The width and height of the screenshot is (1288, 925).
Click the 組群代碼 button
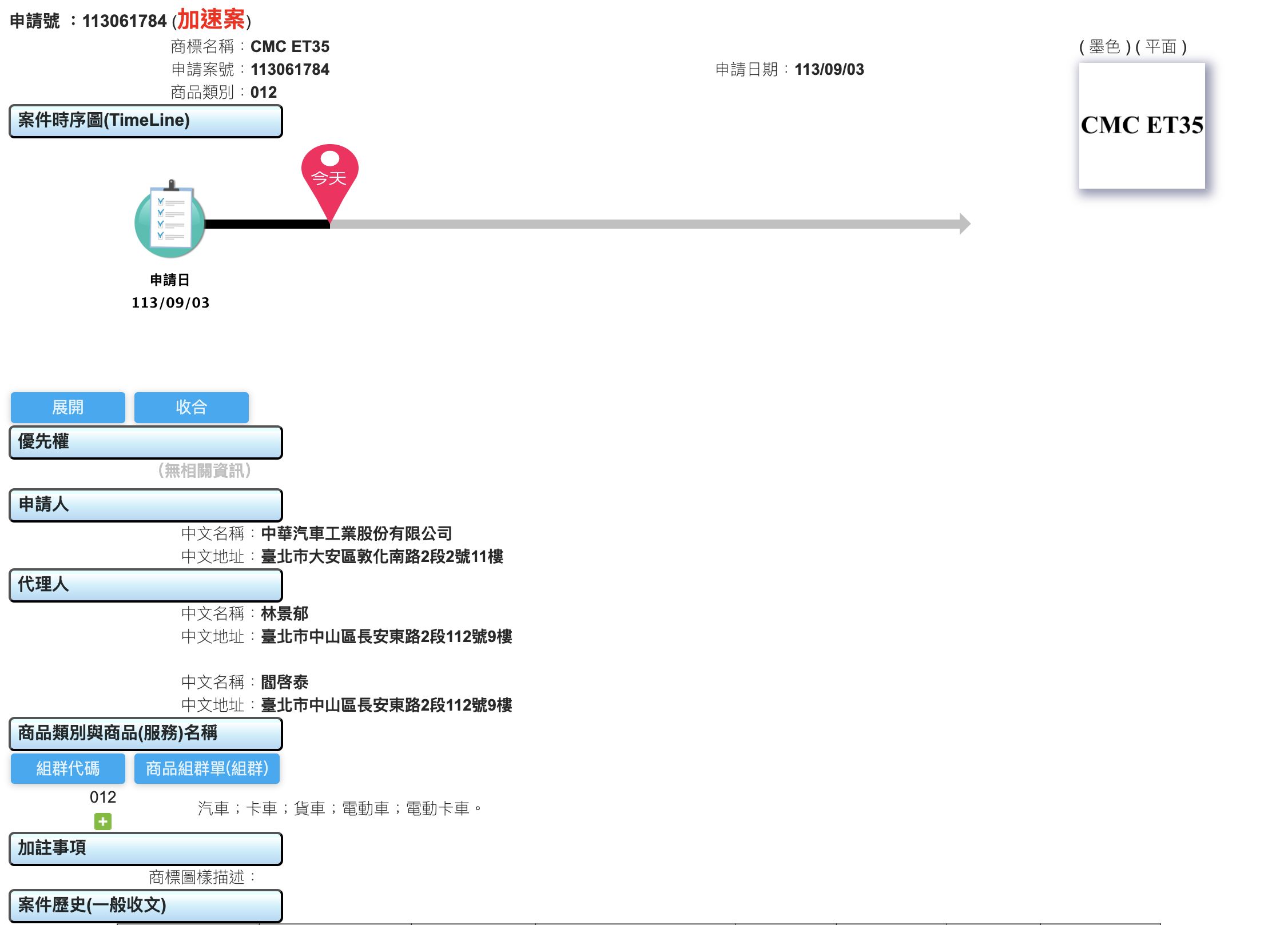(x=68, y=768)
